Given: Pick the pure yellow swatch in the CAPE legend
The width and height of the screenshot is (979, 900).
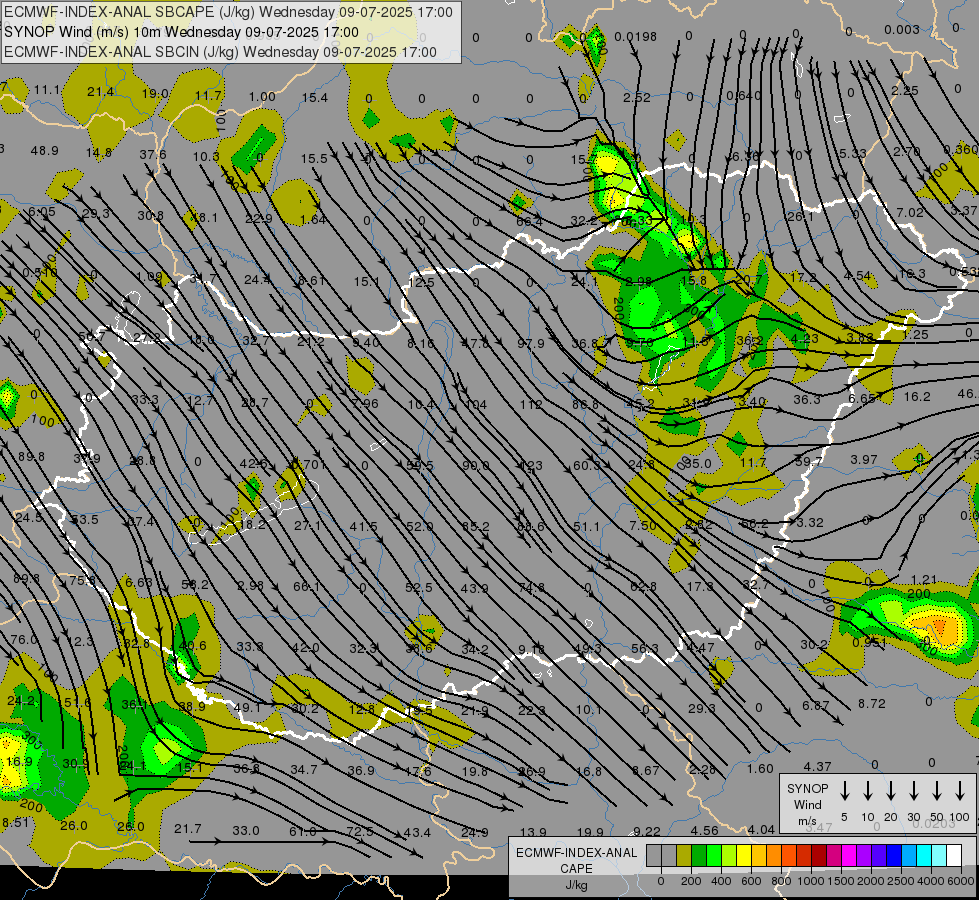Looking at the screenshot, I should [x=744, y=856].
